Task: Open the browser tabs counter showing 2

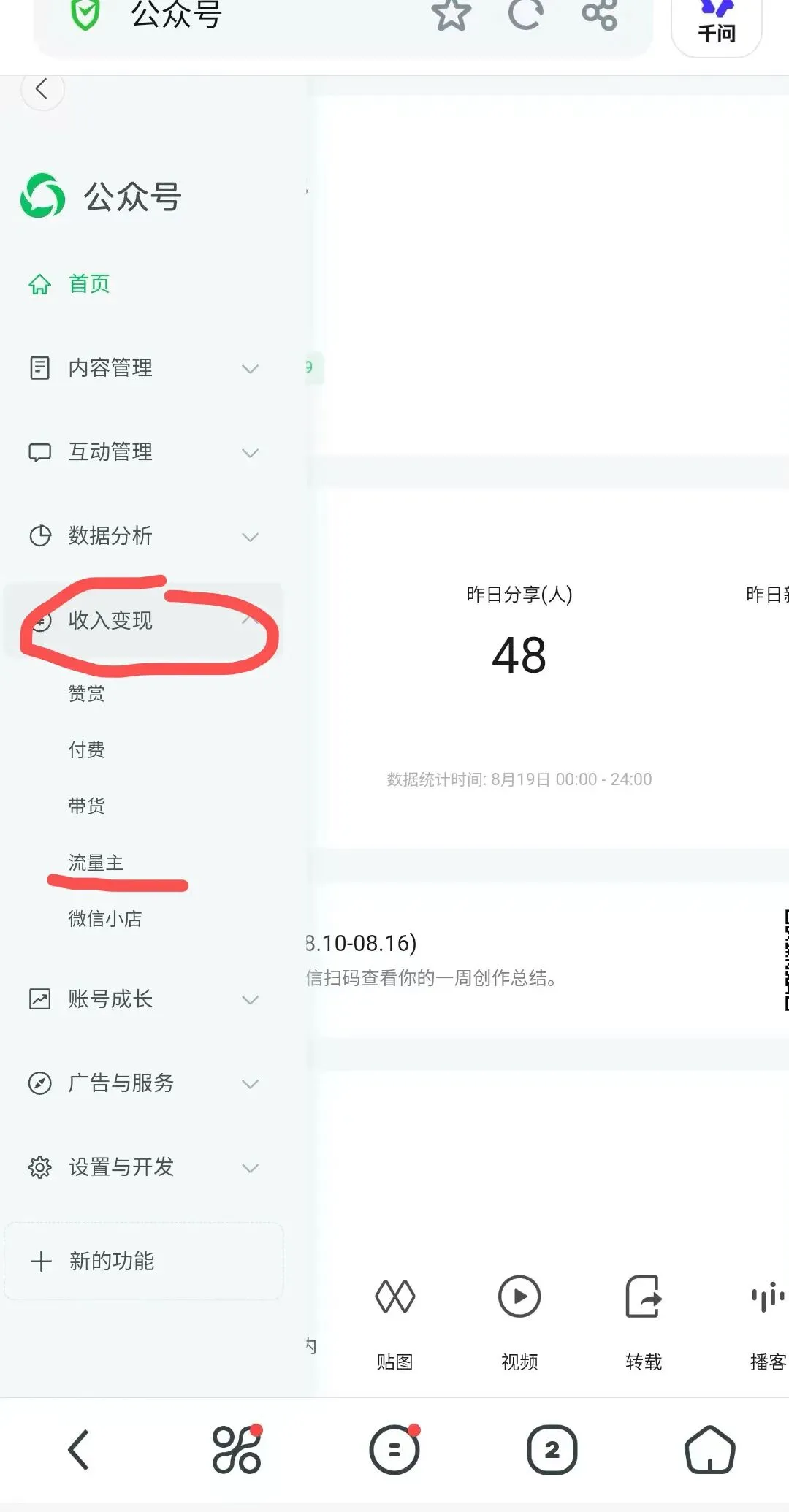Action: click(552, 1449)
